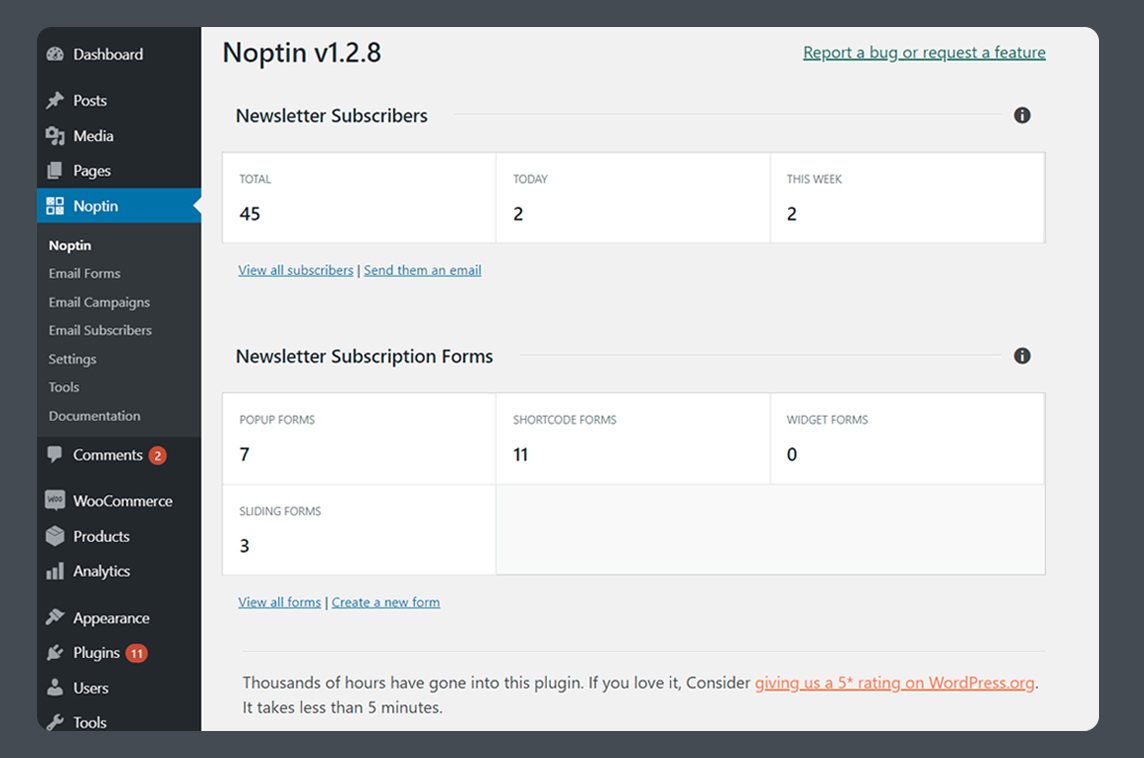Click the WooCommerce logo icon
This screenshot has height=758, width=1144.
pyautogui.click(x=55, y=500)
